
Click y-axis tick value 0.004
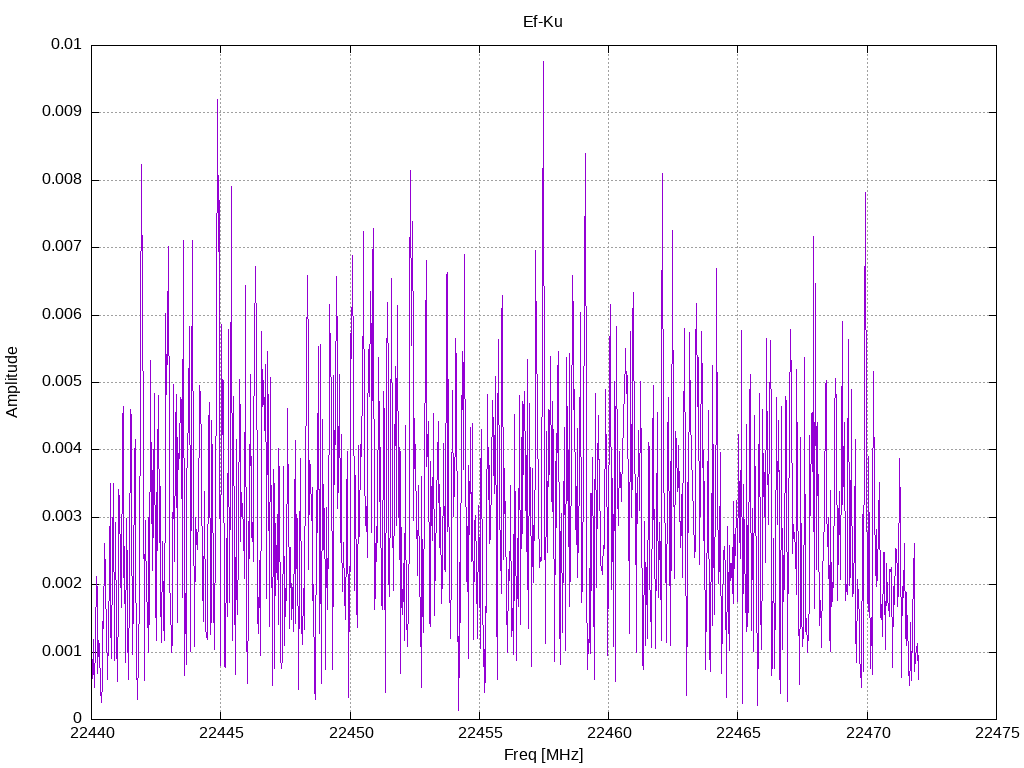pos(62,449)
